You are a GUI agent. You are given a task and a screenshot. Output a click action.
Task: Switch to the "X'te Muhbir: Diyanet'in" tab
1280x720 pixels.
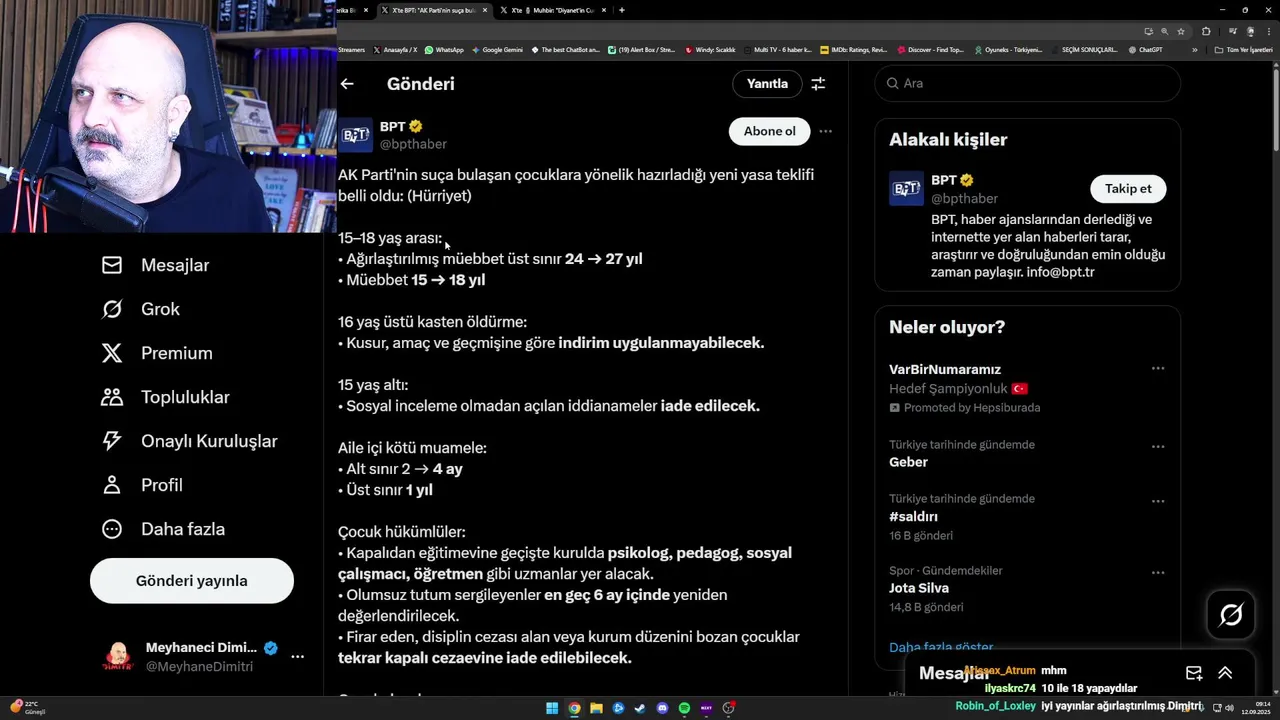tap(553, 10)
